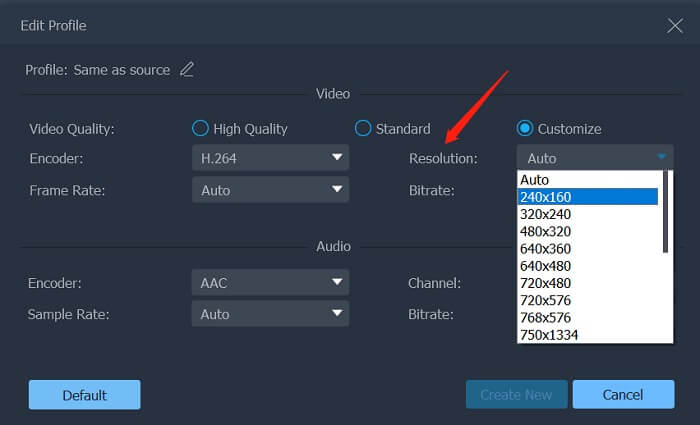Choose 240x160 resolution
The height and width of the screenshot is (425, 700).
coord(588,196)
